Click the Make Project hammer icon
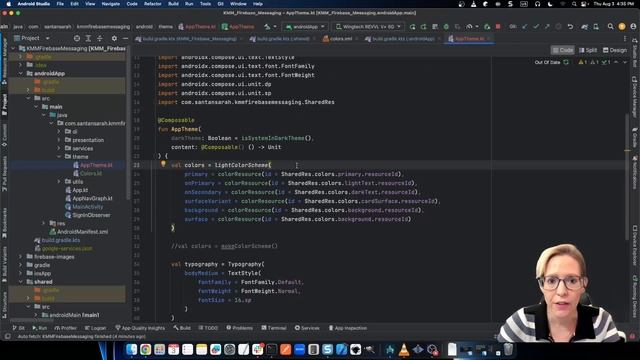640x360 pixels. pyautogui.click(x=267, y=27)
